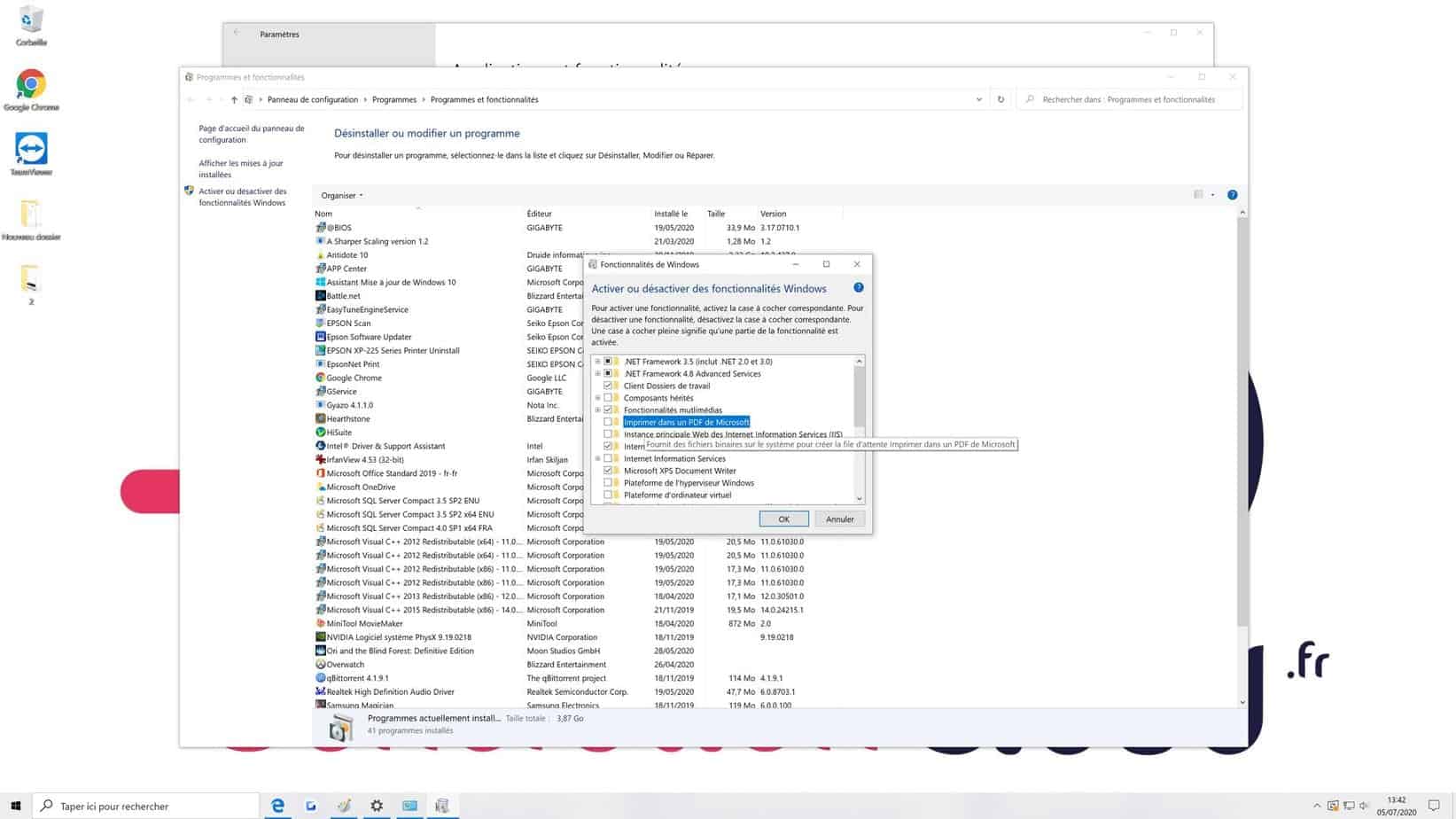Expand the .NET Framework 4.8 Advanced Services node

coord(597,374)
